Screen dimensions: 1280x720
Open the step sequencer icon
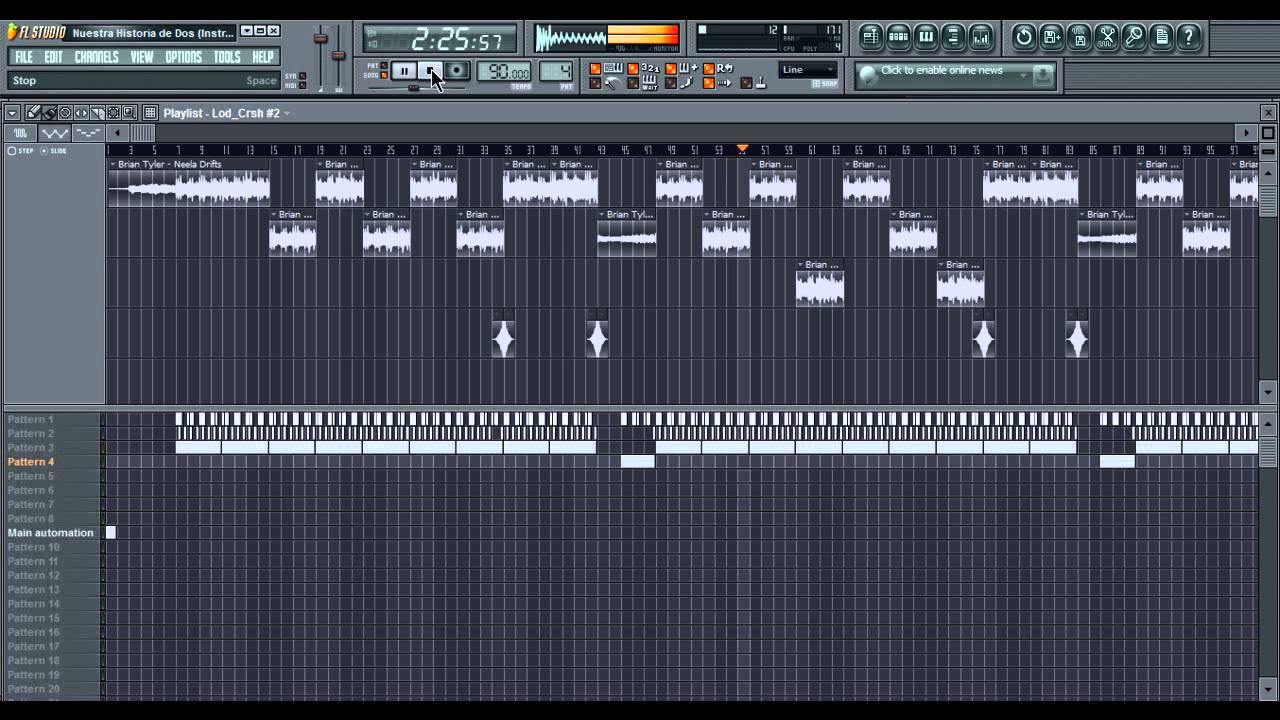898,38
